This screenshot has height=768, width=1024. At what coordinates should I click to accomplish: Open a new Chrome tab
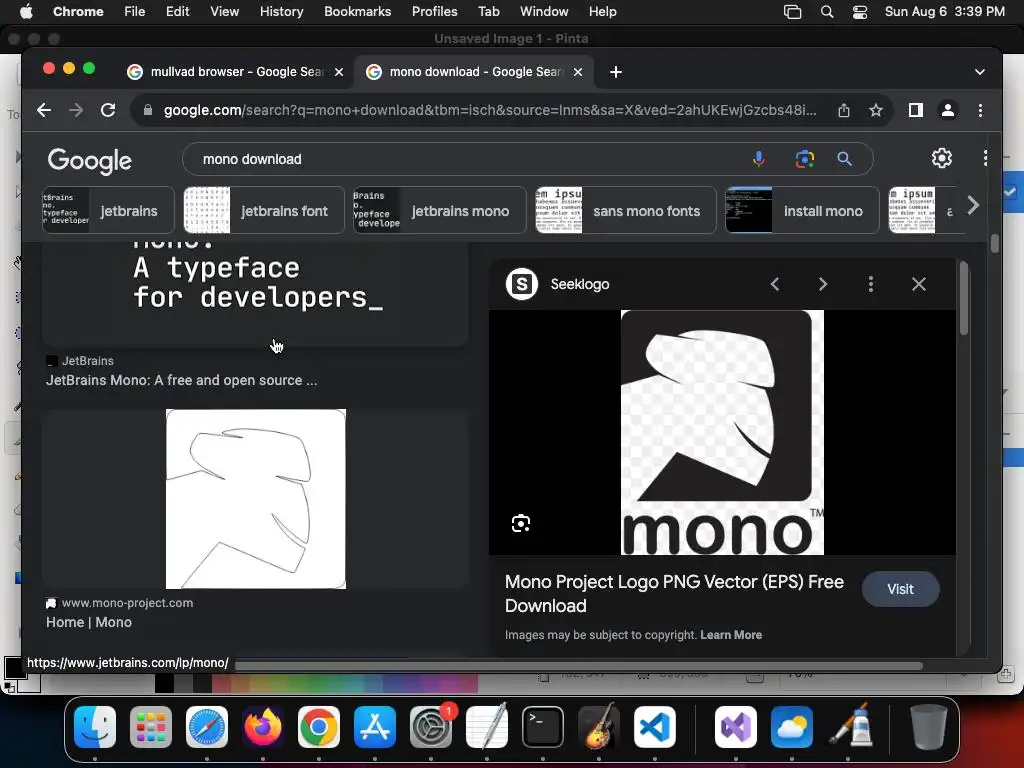pyautogui.click(x=616, y=72)
